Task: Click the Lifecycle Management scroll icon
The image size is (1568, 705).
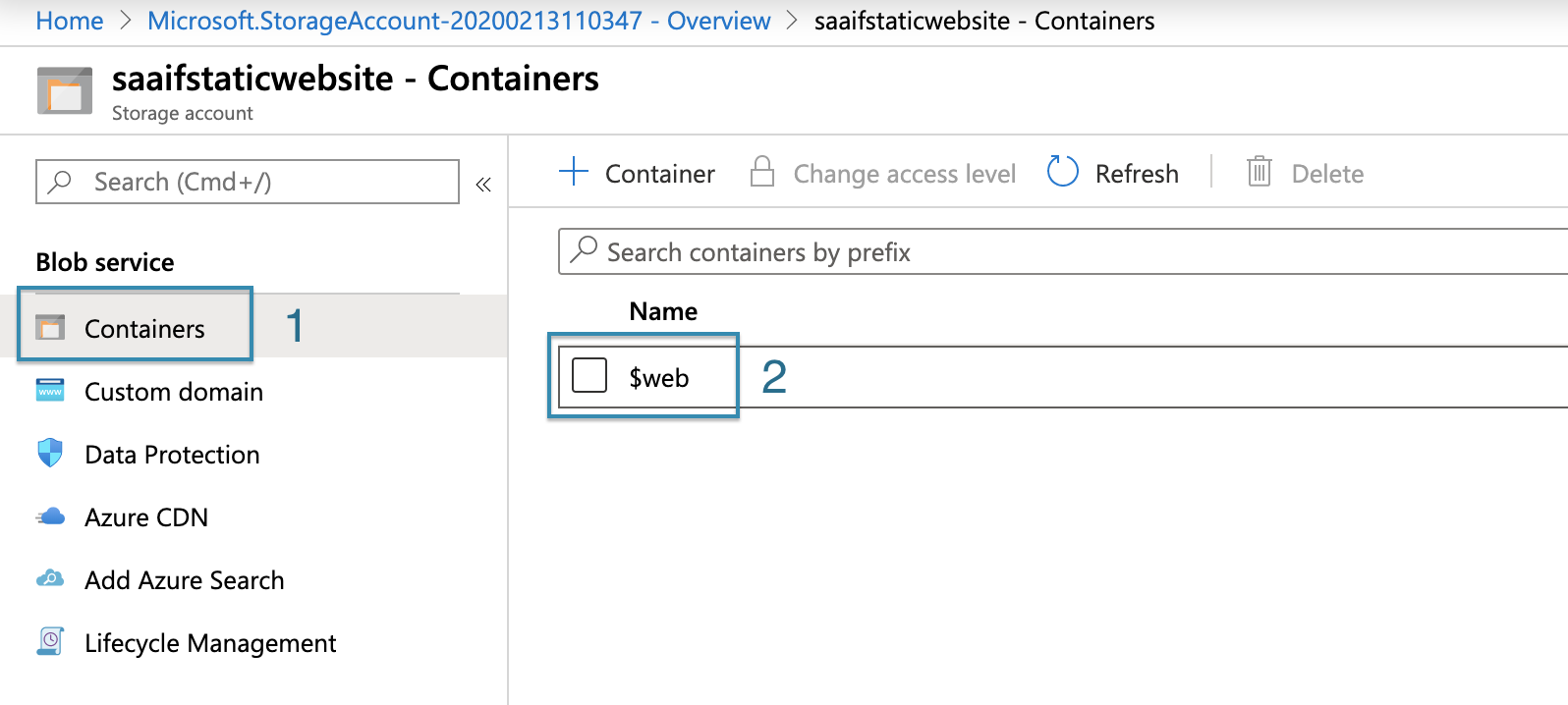Action: point(50,641)
